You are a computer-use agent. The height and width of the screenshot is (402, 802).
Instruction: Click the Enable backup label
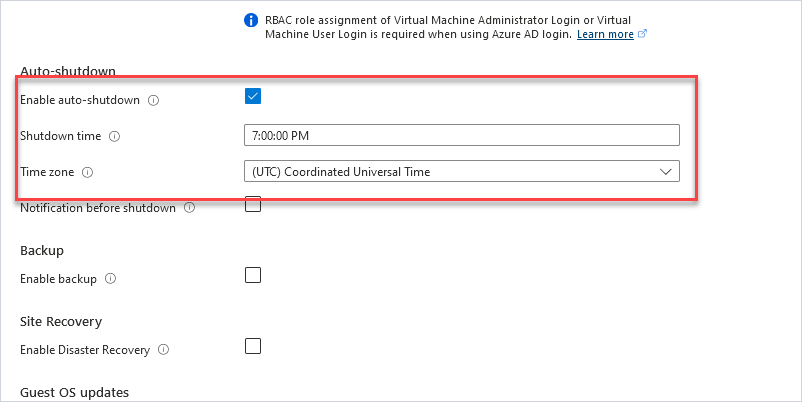58,279
